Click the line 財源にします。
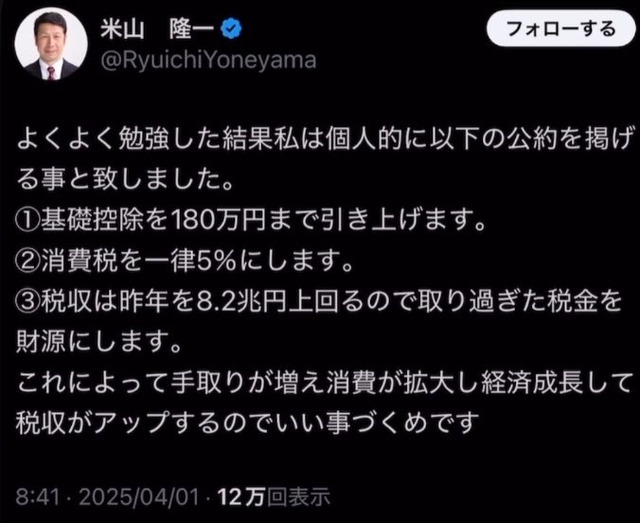The height and width of the screenshot is (523, 640). [x=98, y=343]
